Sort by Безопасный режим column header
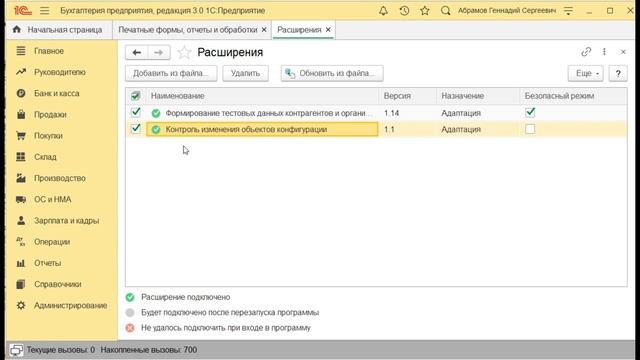The image size is (640, 360). tap(573, 96)
